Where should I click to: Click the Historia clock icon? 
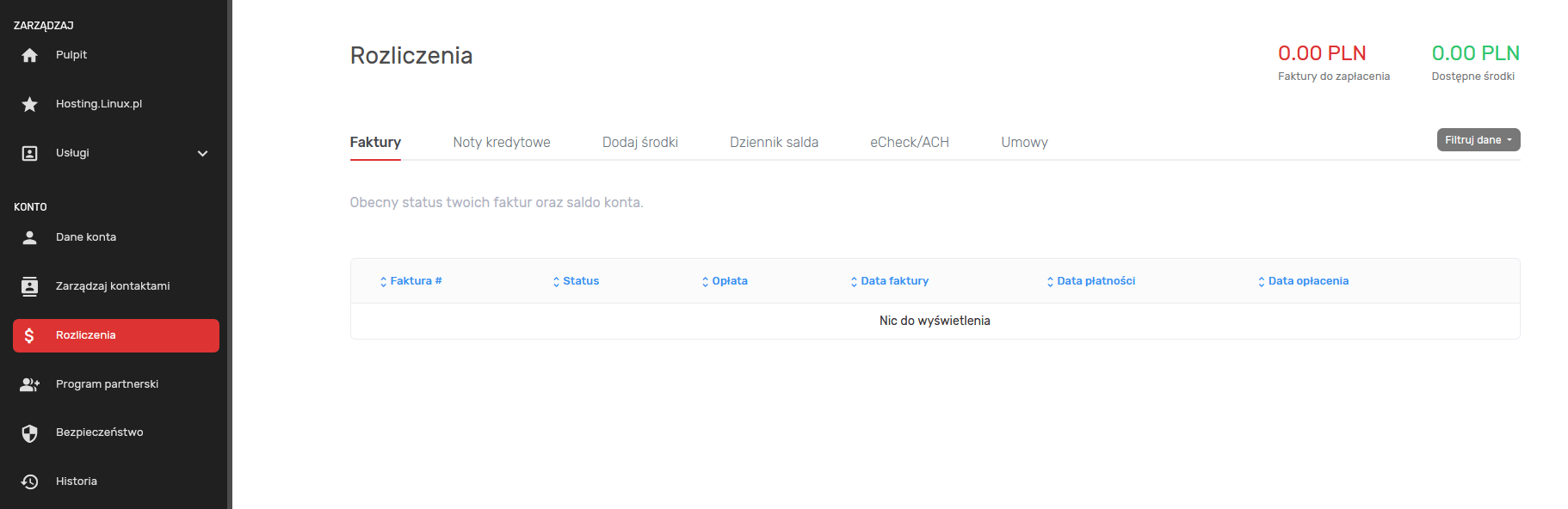tap(30, 481)
